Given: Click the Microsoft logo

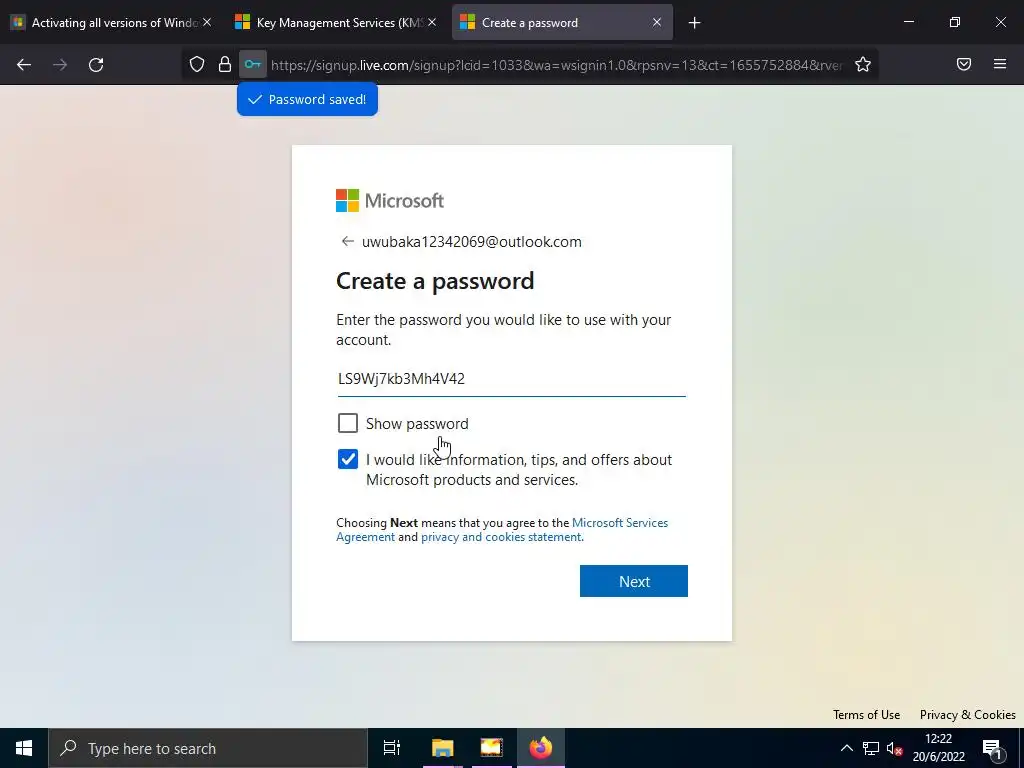Looking at the screenshot, I should click(390, 200).
